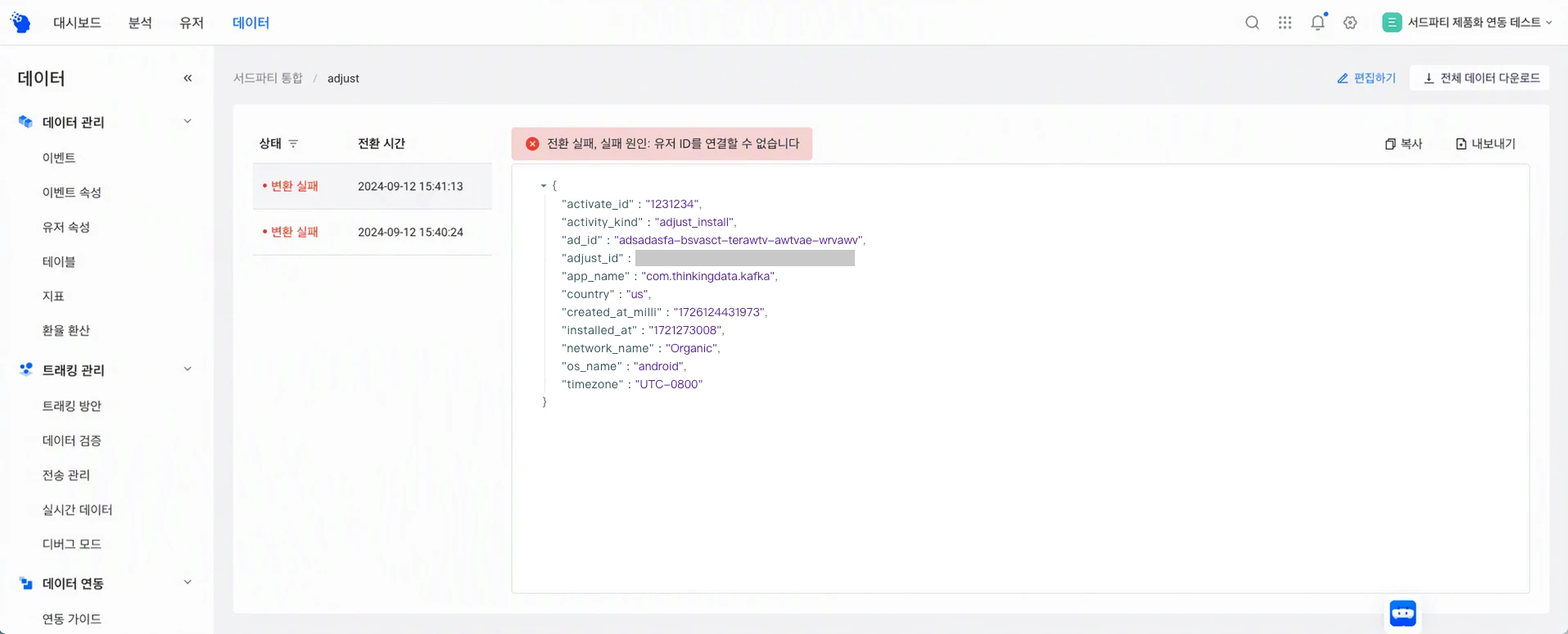Screen dimensions: 1568x634
Task: Open the apps grid icon
Action: (1285, 23)
